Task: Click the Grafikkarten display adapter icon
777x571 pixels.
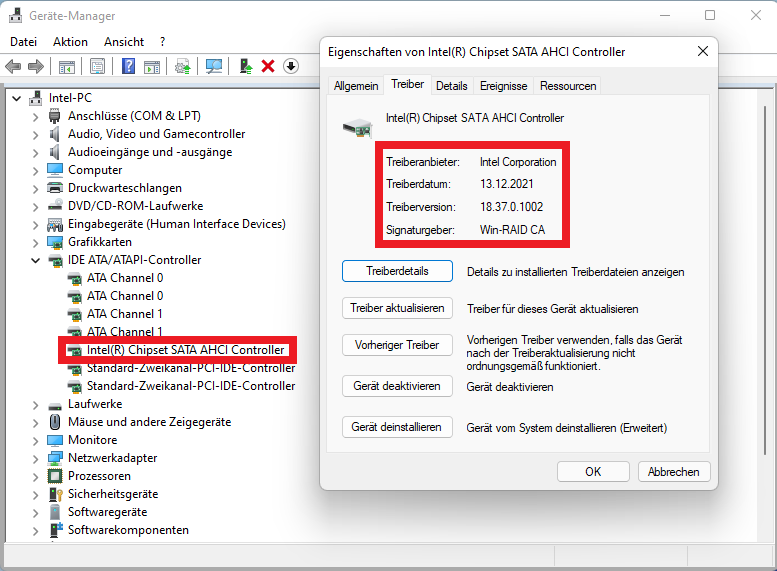Action: click(x=55, y=242)
